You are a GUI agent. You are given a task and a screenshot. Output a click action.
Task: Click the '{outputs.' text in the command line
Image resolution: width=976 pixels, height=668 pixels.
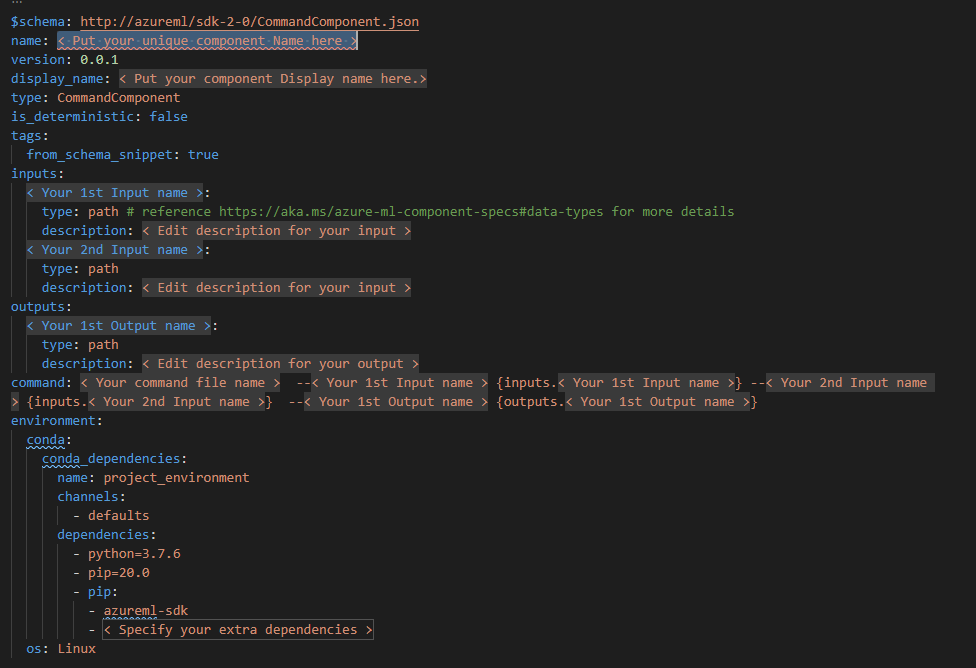pyautogui.click(x=530, y=402)
